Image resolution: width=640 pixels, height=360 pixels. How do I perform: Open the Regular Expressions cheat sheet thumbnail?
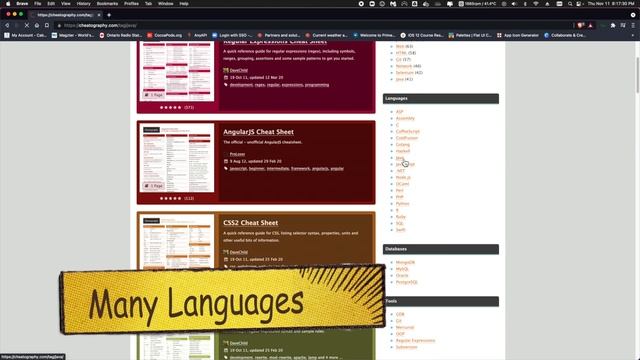click(x=177, y=71)
